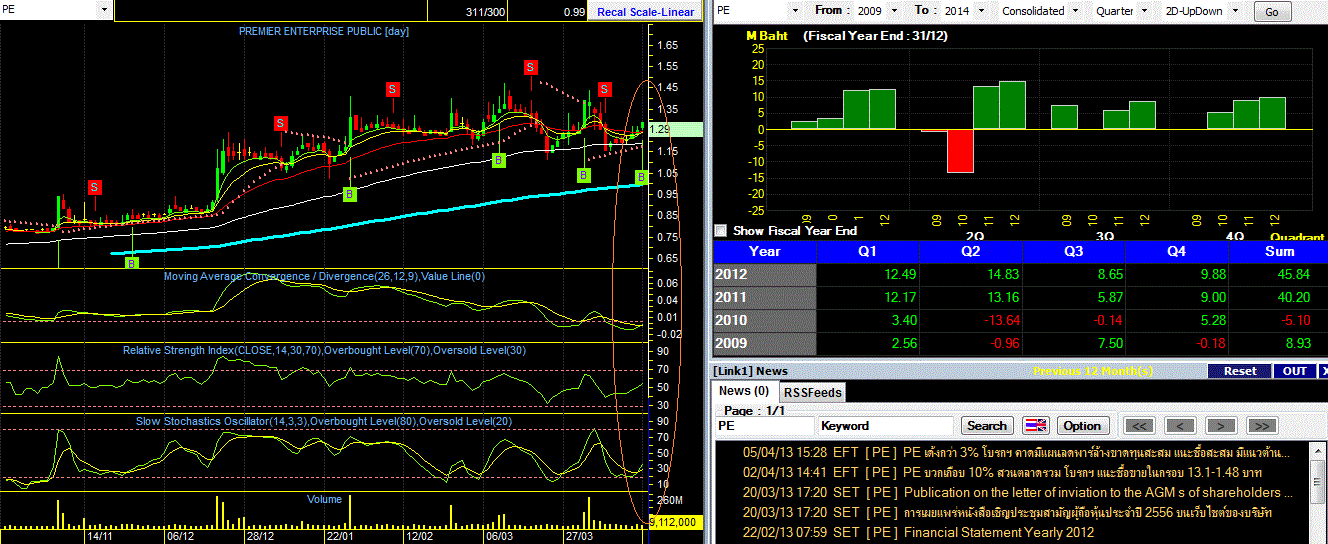Click the Q2 column header in table
Viewport: 1328px width, 544px height.
[971, 251]
